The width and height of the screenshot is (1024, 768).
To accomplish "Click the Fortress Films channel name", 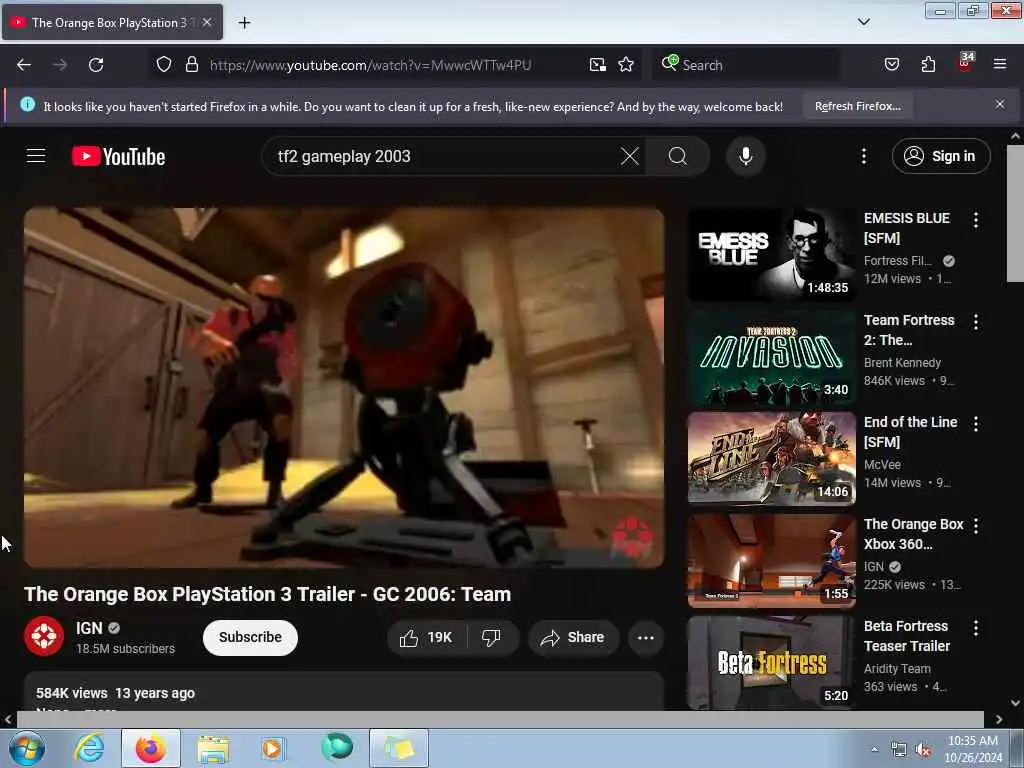I will pyautogui.click(x=898, y=261).
